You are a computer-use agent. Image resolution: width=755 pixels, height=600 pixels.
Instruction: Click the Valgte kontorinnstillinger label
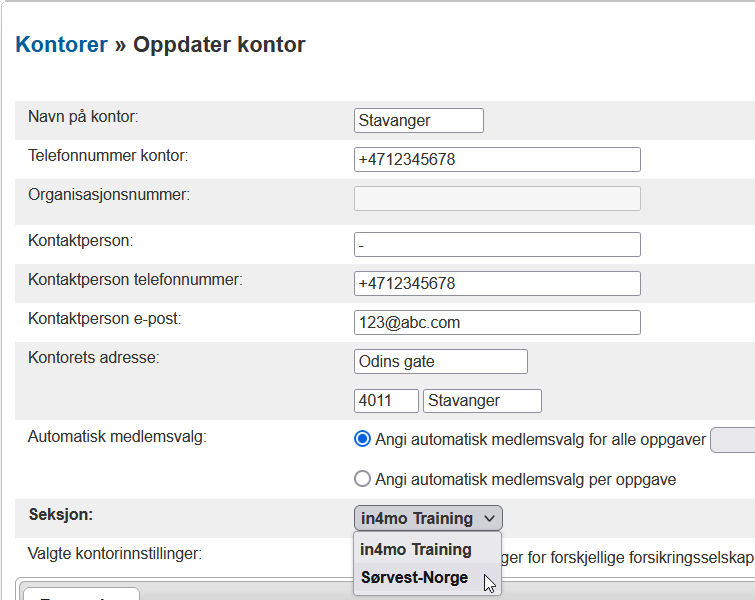coord(115,552)
